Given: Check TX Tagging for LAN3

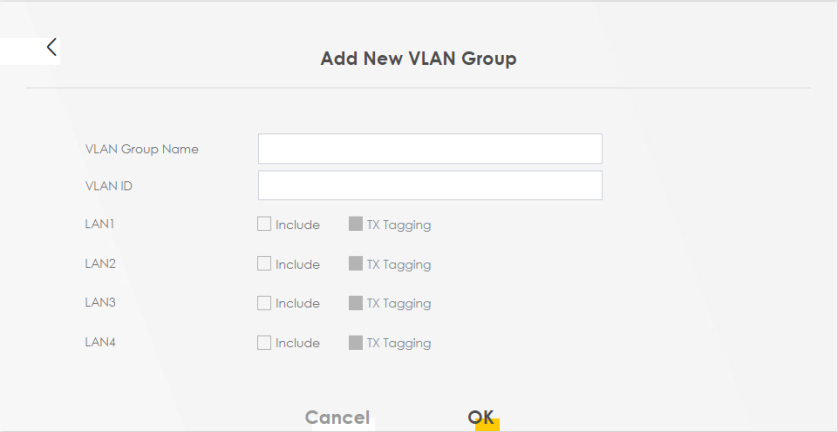Looking at the screenshot, I should click(355, 303).
